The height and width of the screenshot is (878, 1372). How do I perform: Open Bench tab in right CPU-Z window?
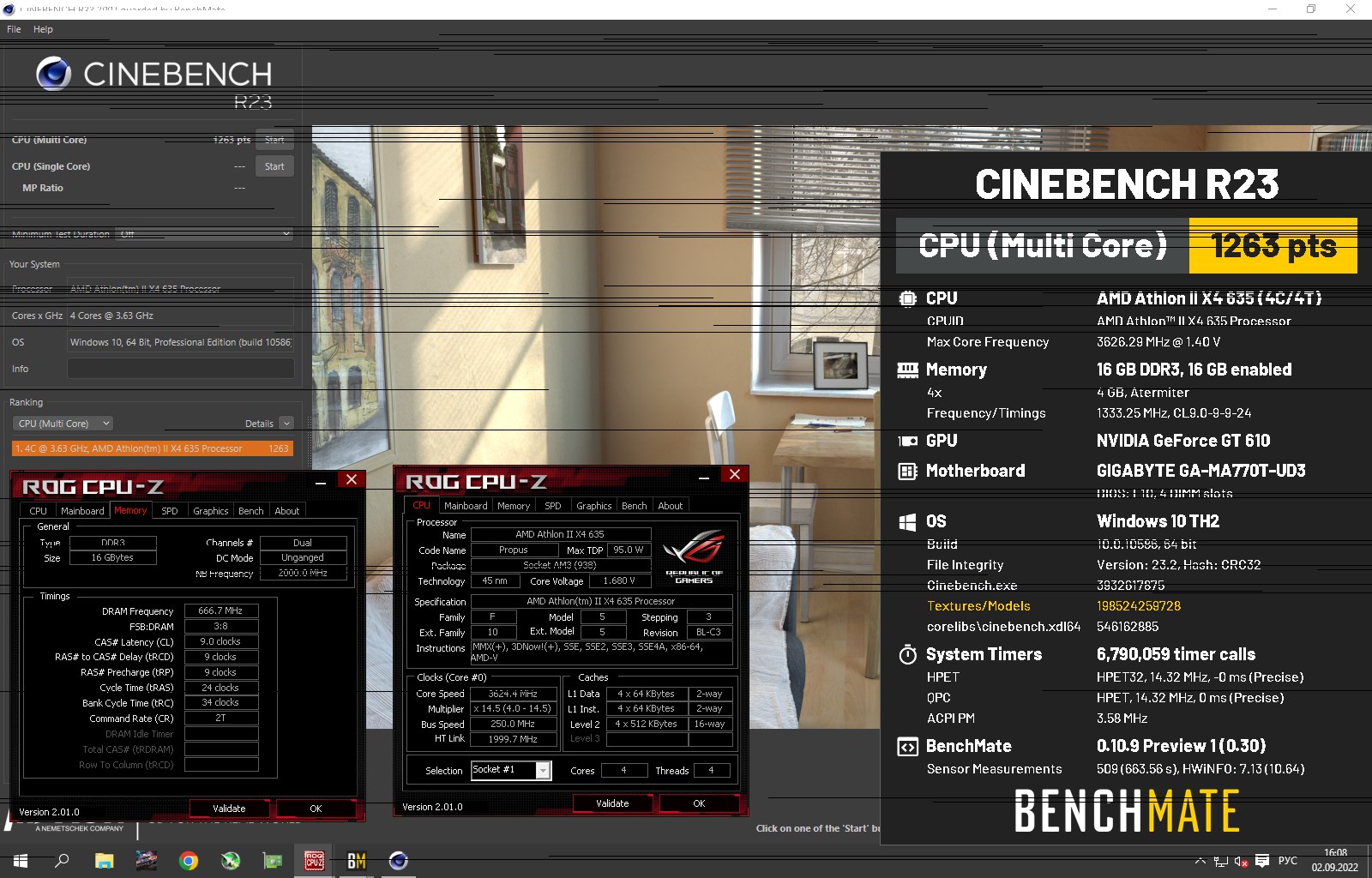(635, 506)
